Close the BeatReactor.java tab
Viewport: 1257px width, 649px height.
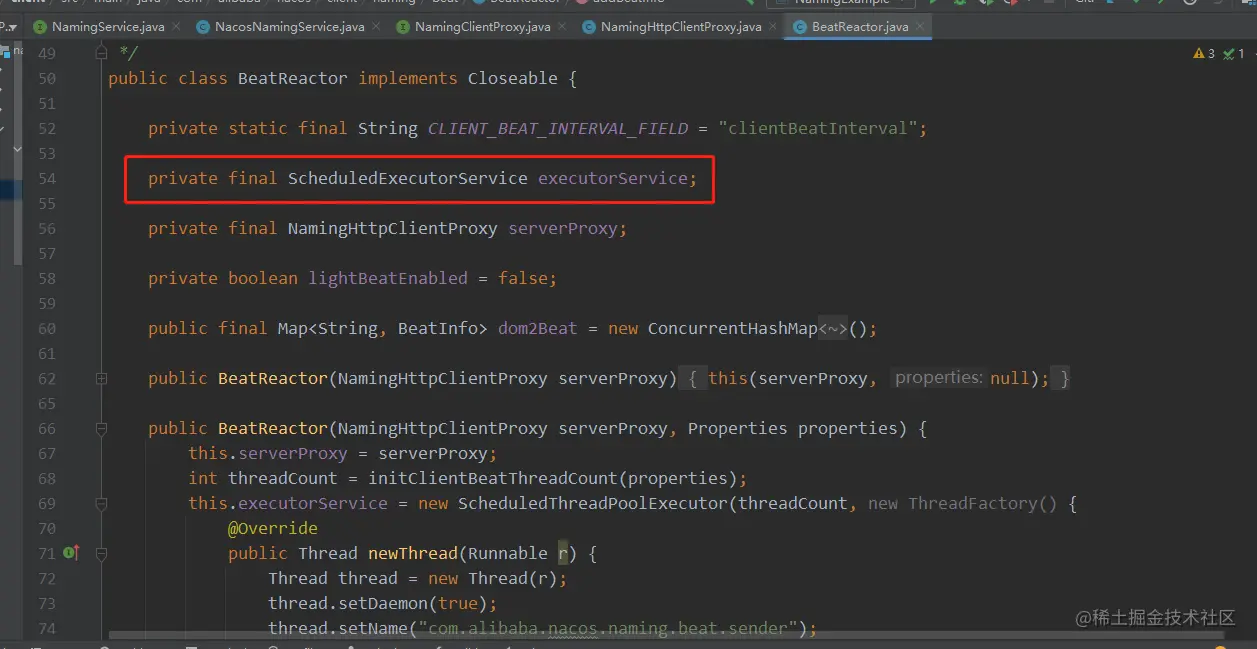[x=918, y=27]
